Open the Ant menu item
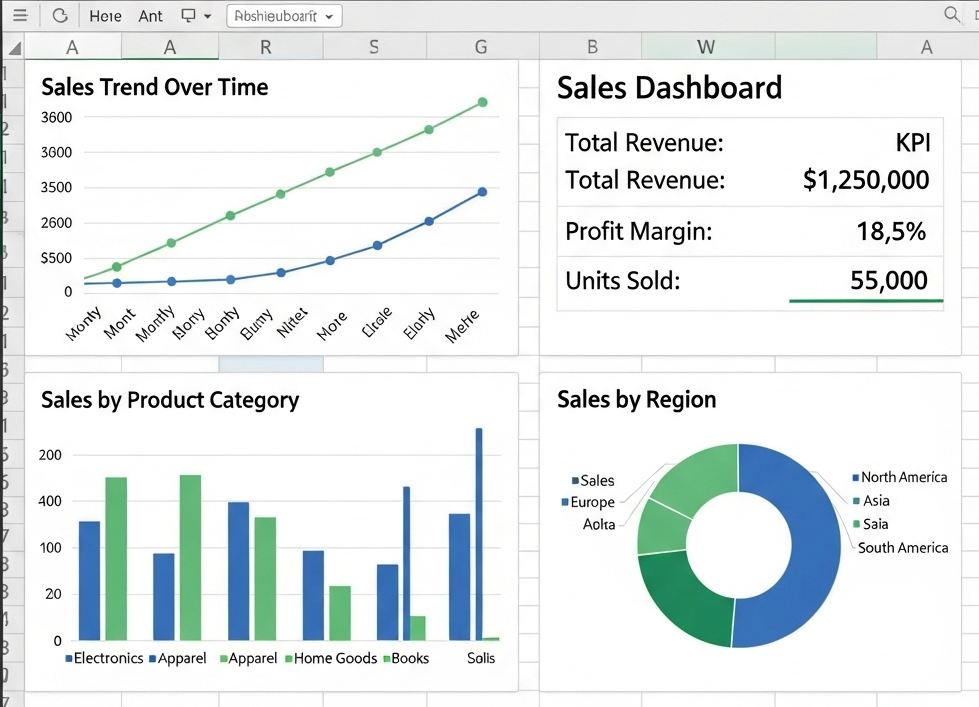Image resolution: width=979 pixels, height=707 pixels. point(150,15)
